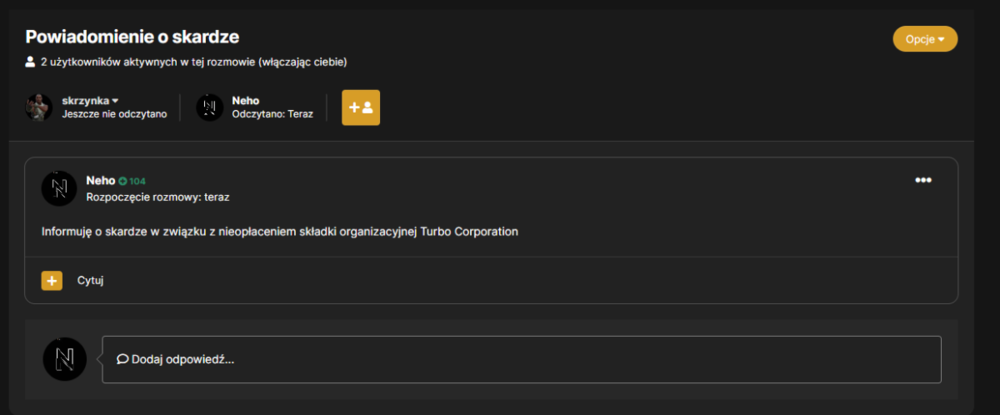This screenshot has height=415, width=1000.
Task: Click the conversation title Powiadomienie o skardze
Action: (x=132, y=37)
